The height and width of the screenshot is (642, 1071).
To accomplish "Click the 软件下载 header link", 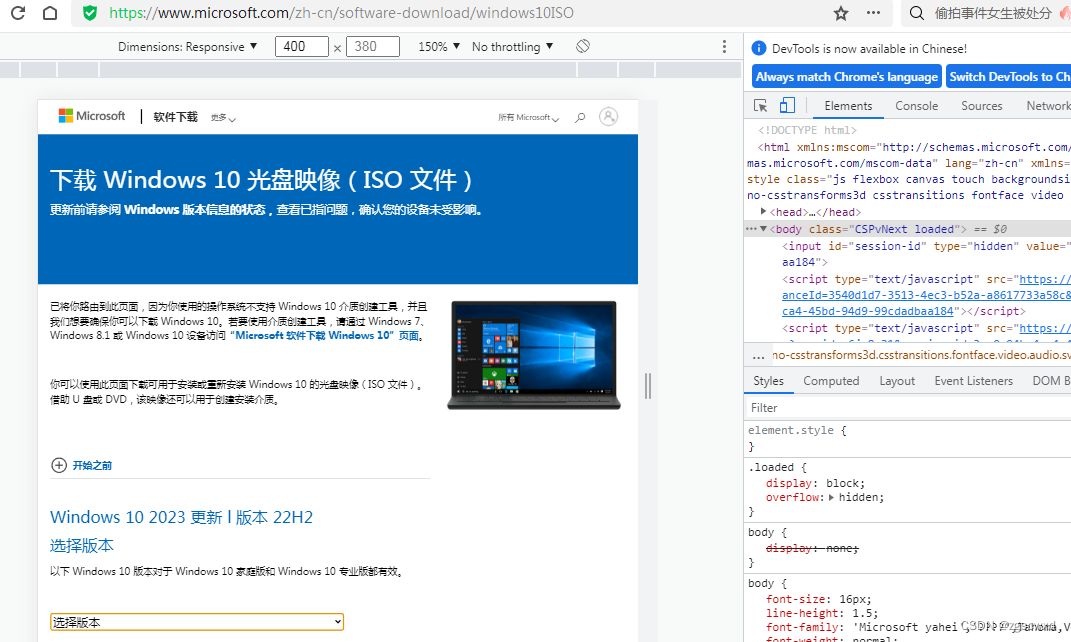I will point(176,117).
